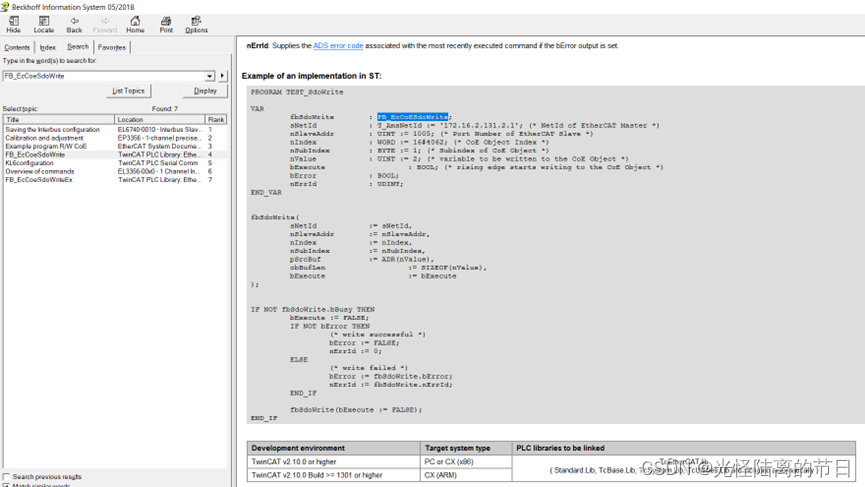Click 'EL6740-0010 - Interbus Slav...' location cell
The width and height of the screenshot is (865, 487).
click(160, 130)
